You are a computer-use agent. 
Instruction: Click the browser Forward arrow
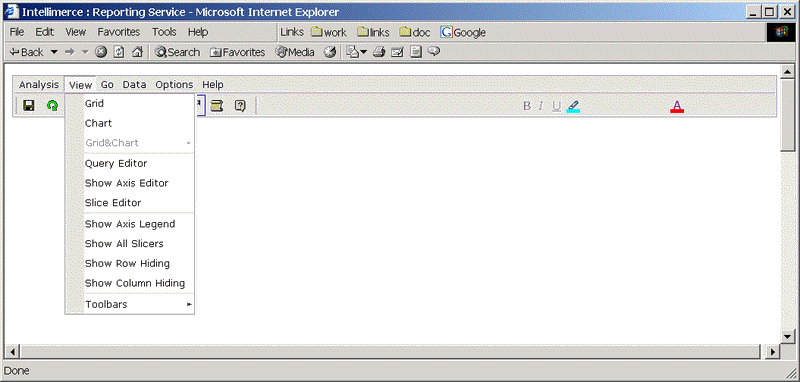70,52
